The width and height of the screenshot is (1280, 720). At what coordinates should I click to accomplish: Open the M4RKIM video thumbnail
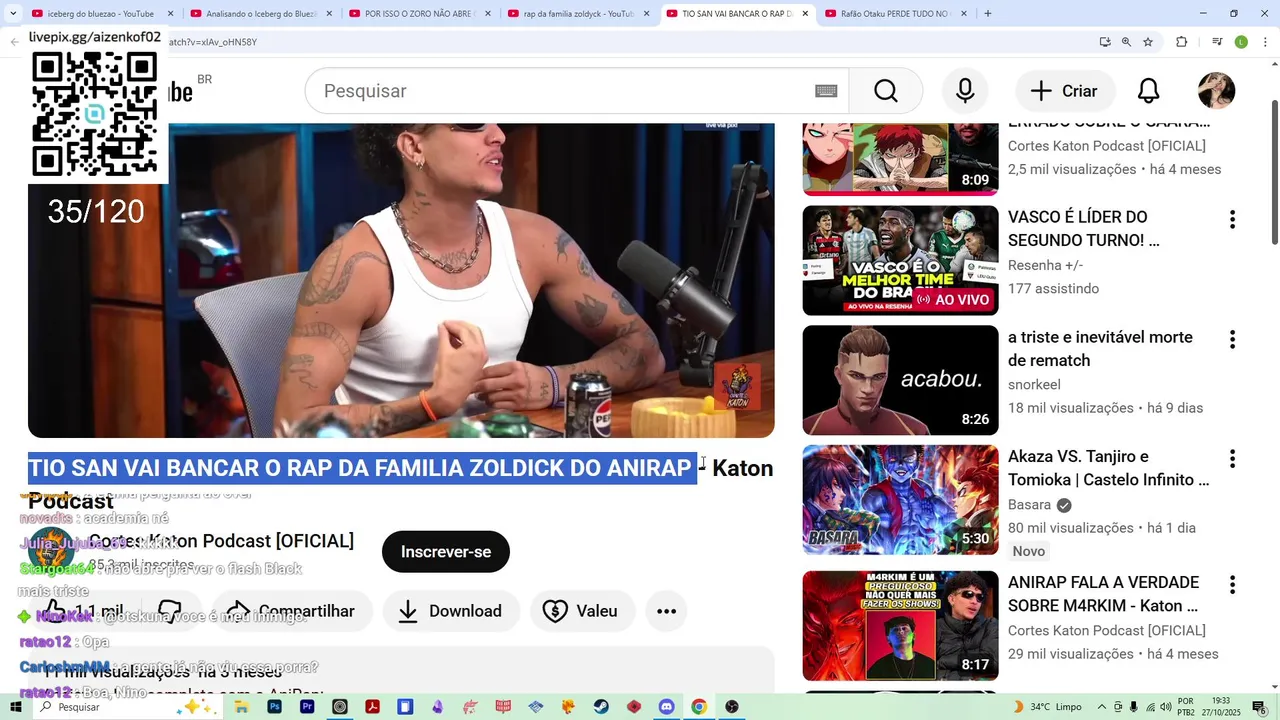pos(900,626)
